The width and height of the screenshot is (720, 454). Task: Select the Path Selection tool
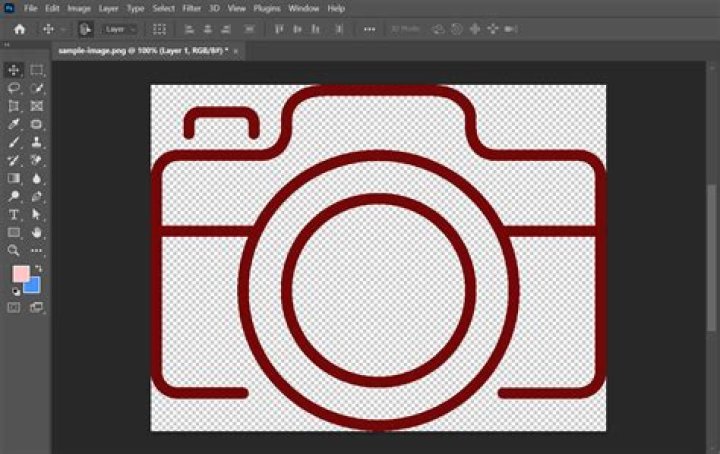36,214
